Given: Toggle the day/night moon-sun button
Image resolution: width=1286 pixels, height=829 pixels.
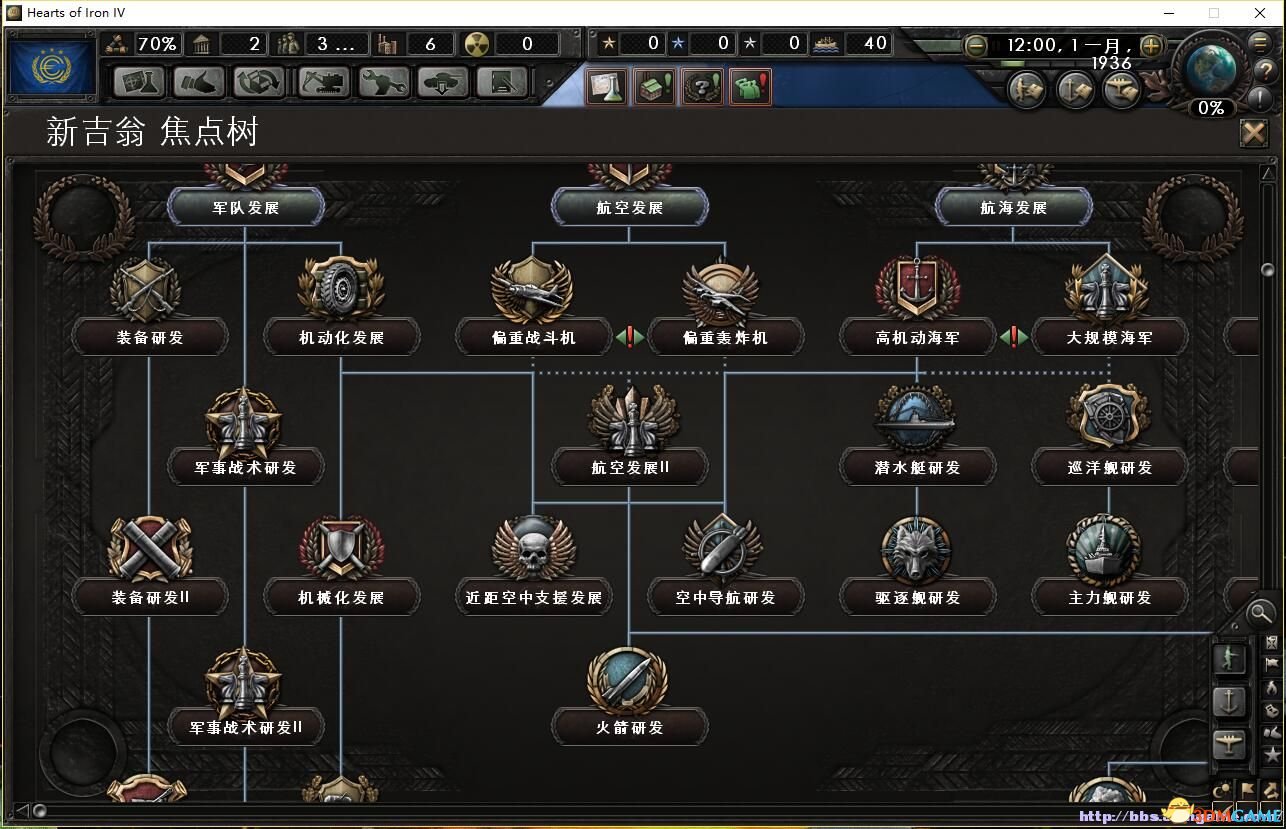Looking at the screenshot, I should 1223,791.
